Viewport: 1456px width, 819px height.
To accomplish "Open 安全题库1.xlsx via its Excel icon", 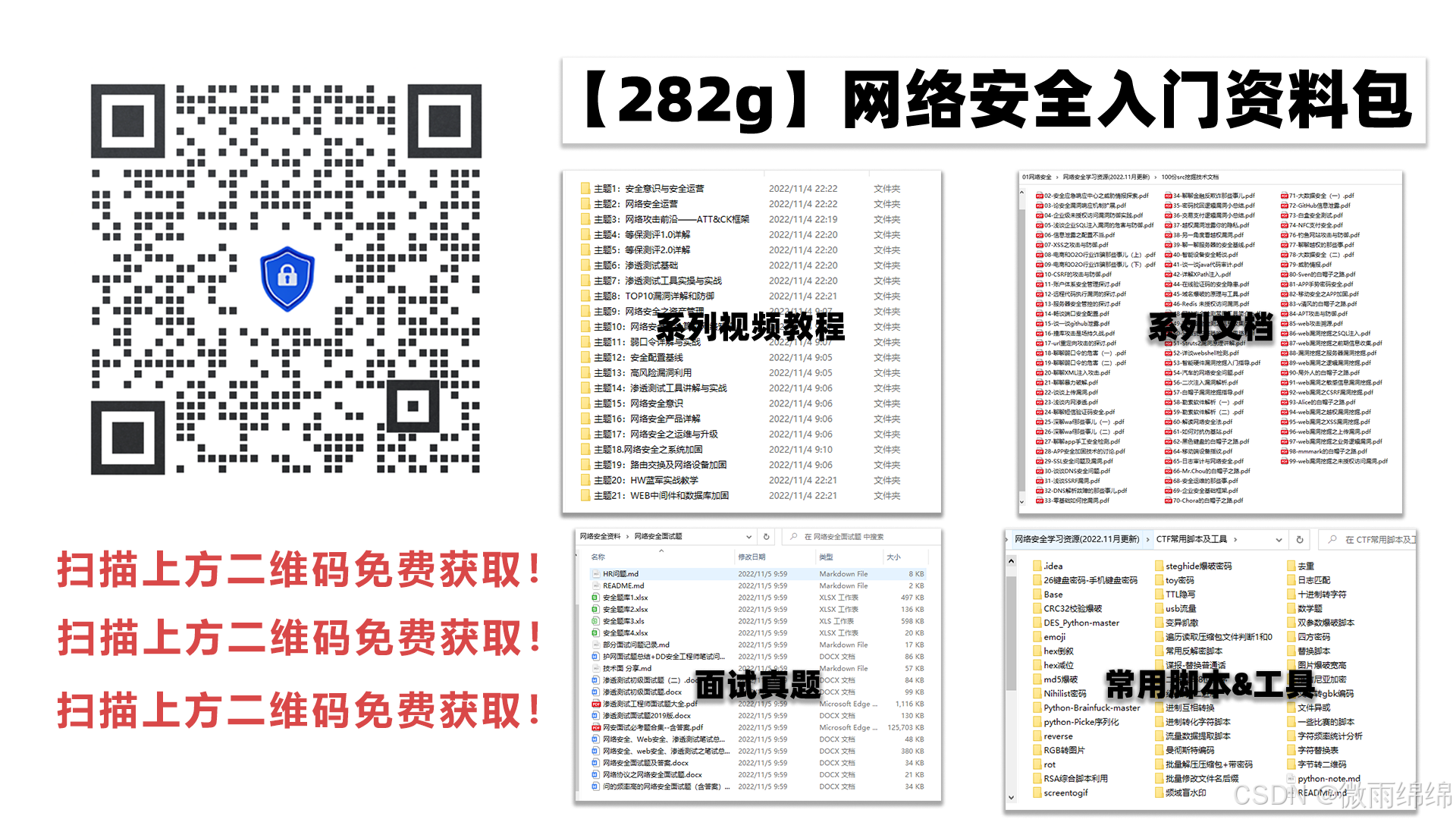I will pos(595,598).
